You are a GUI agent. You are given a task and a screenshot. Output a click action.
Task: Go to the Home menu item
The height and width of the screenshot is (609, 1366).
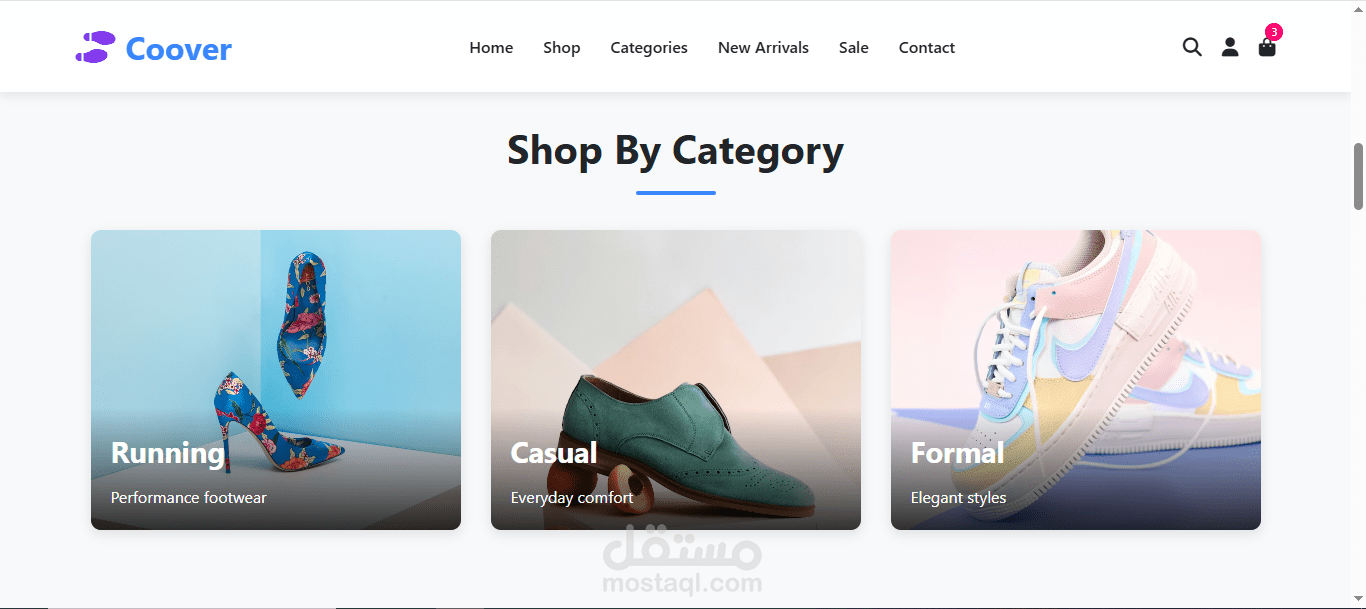click(x=491, y=47)
